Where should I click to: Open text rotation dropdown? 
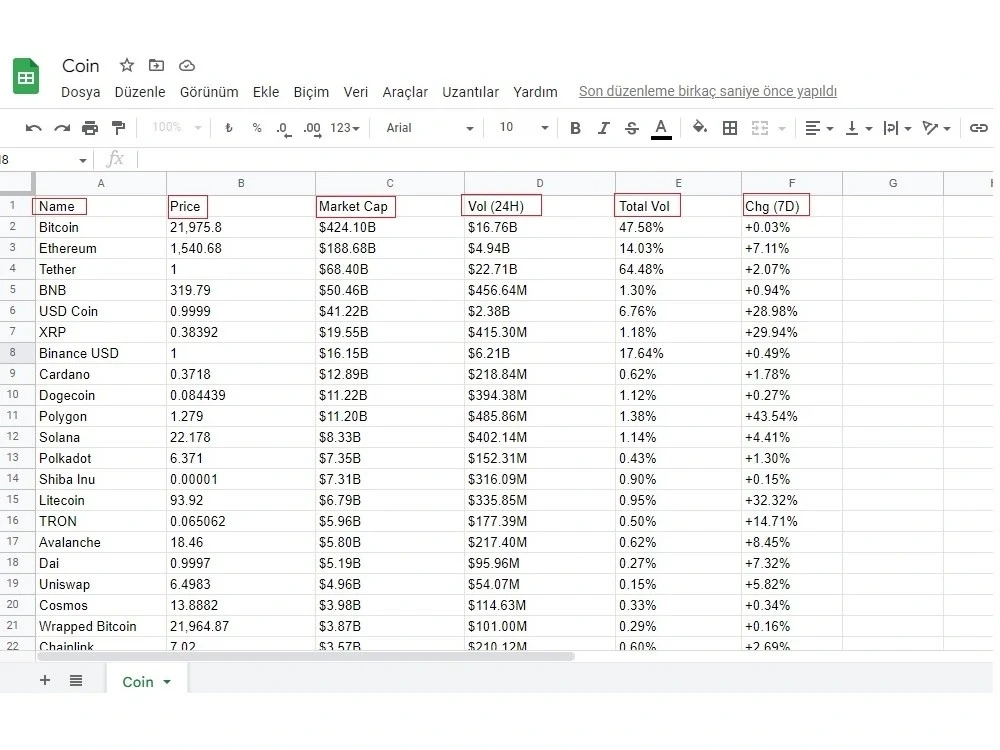tap(937, 128)
